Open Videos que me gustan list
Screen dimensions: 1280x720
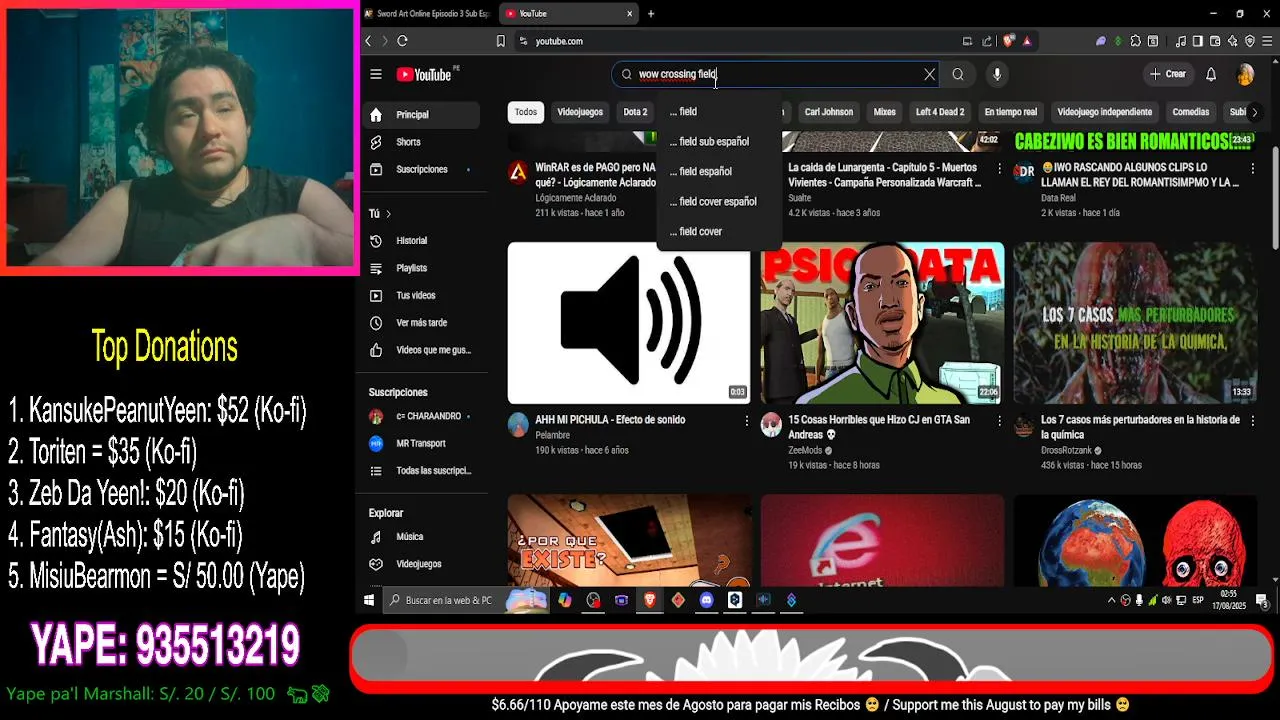420,350
